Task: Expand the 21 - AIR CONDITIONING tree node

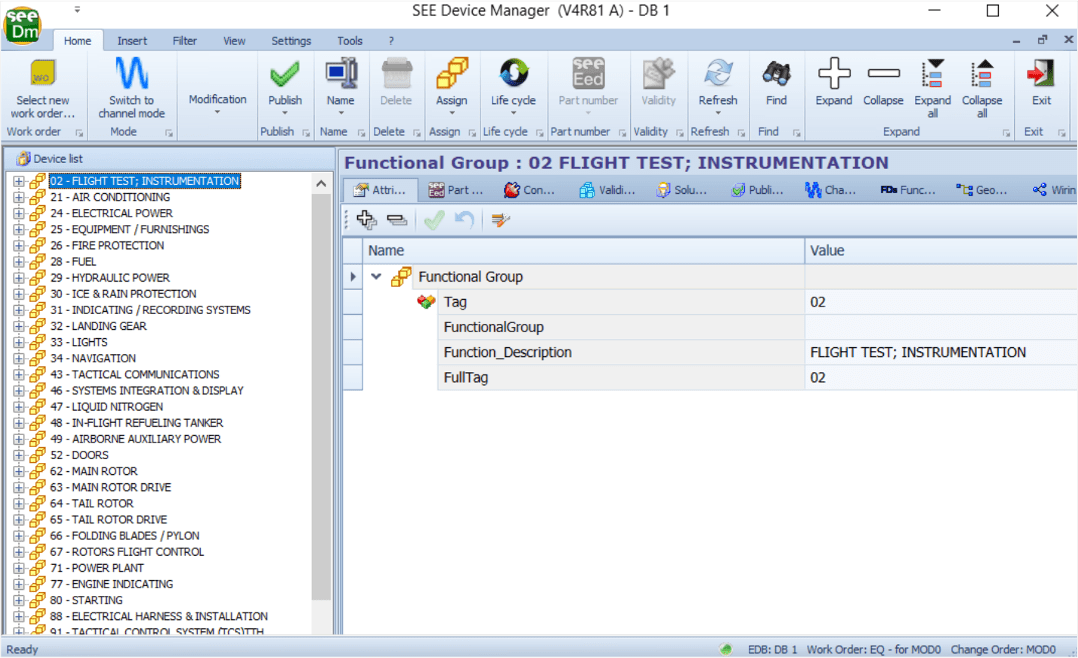Action: click(21, 197)
